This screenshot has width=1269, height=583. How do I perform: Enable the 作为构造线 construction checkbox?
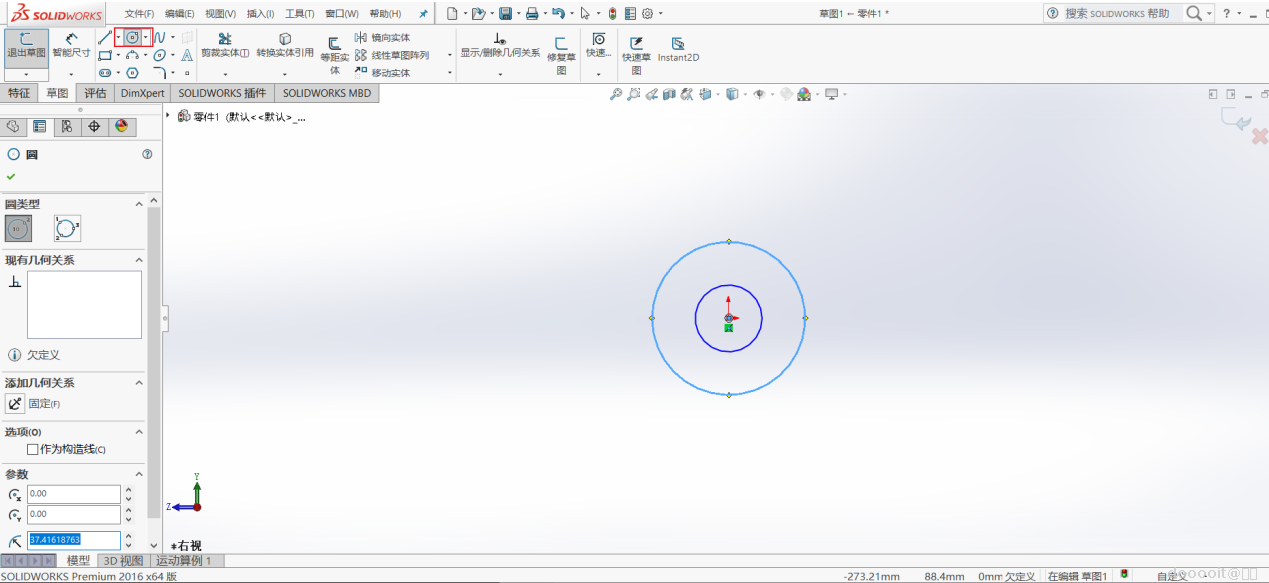tap(33, 450)
